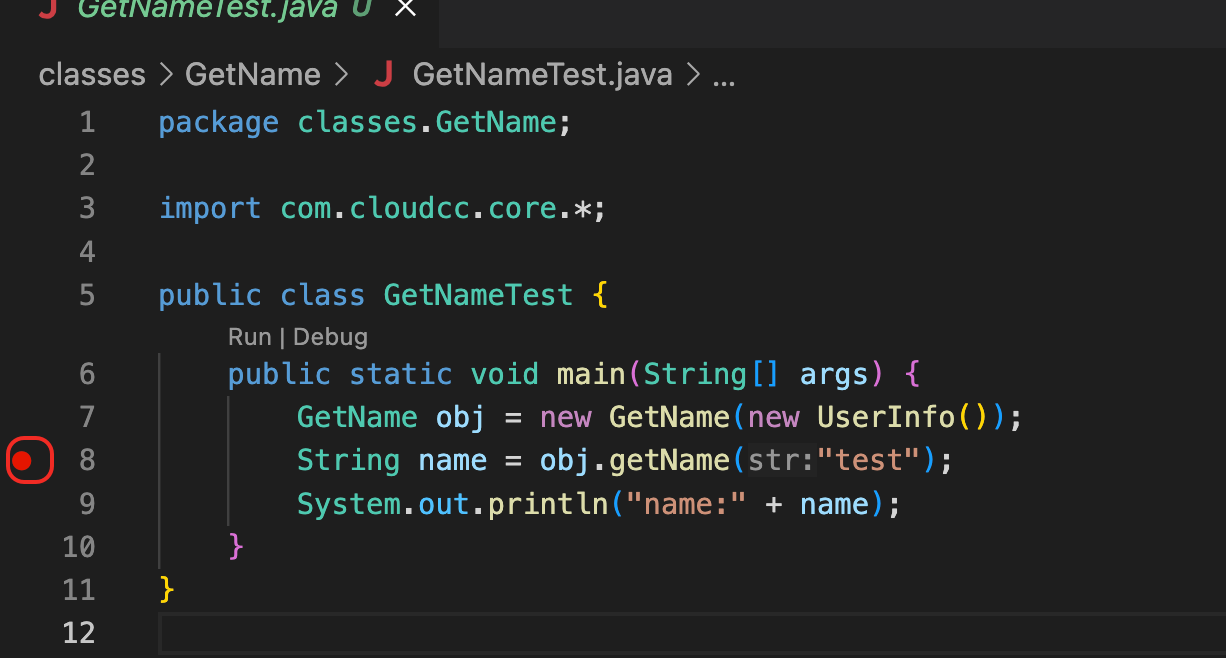
Task: Click the getName method call on line 8
Action: (x=669, y=460)
